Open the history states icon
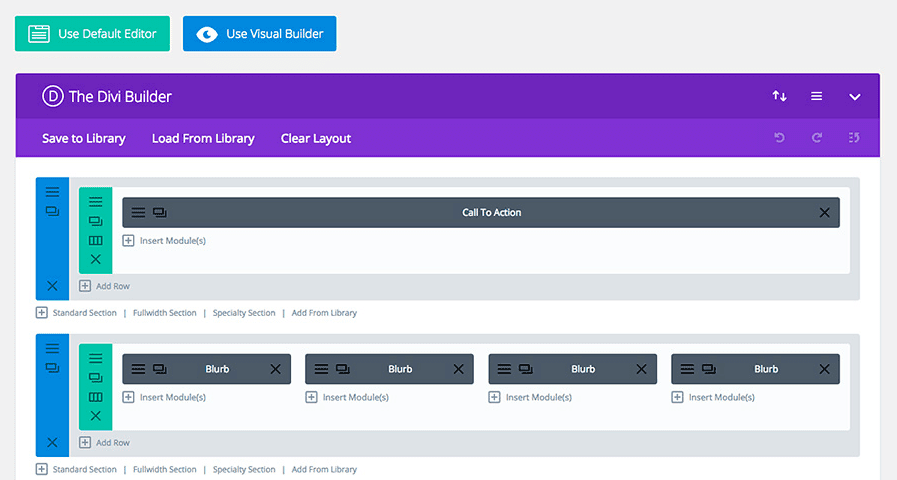Viewport: 897px width, 480px height. [854, 138]
